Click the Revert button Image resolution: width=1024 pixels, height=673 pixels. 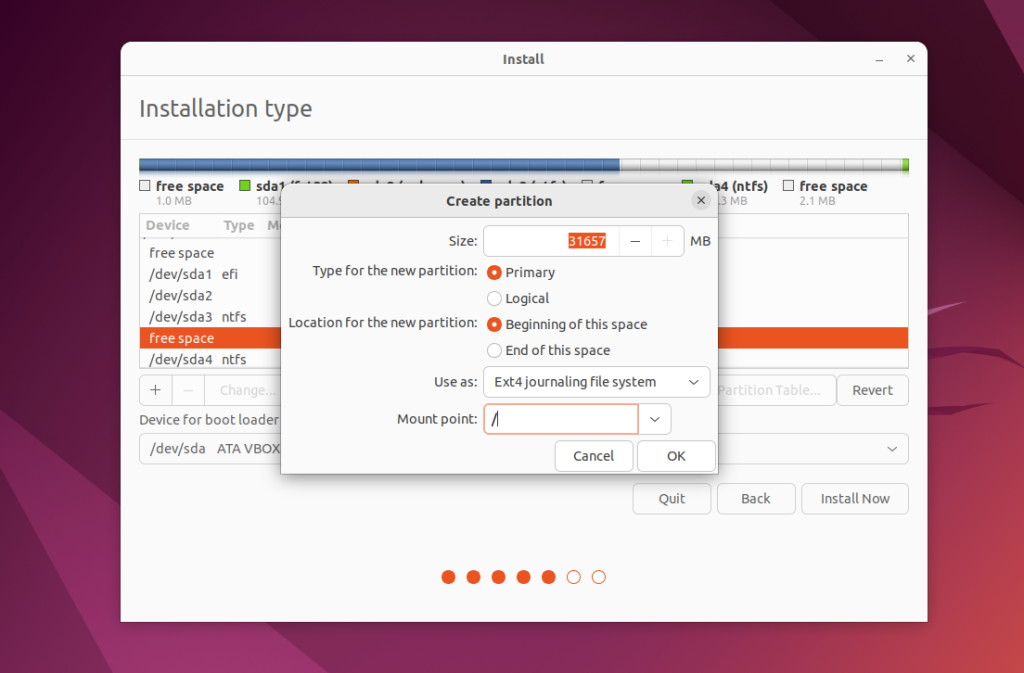[x=872, y=390]
